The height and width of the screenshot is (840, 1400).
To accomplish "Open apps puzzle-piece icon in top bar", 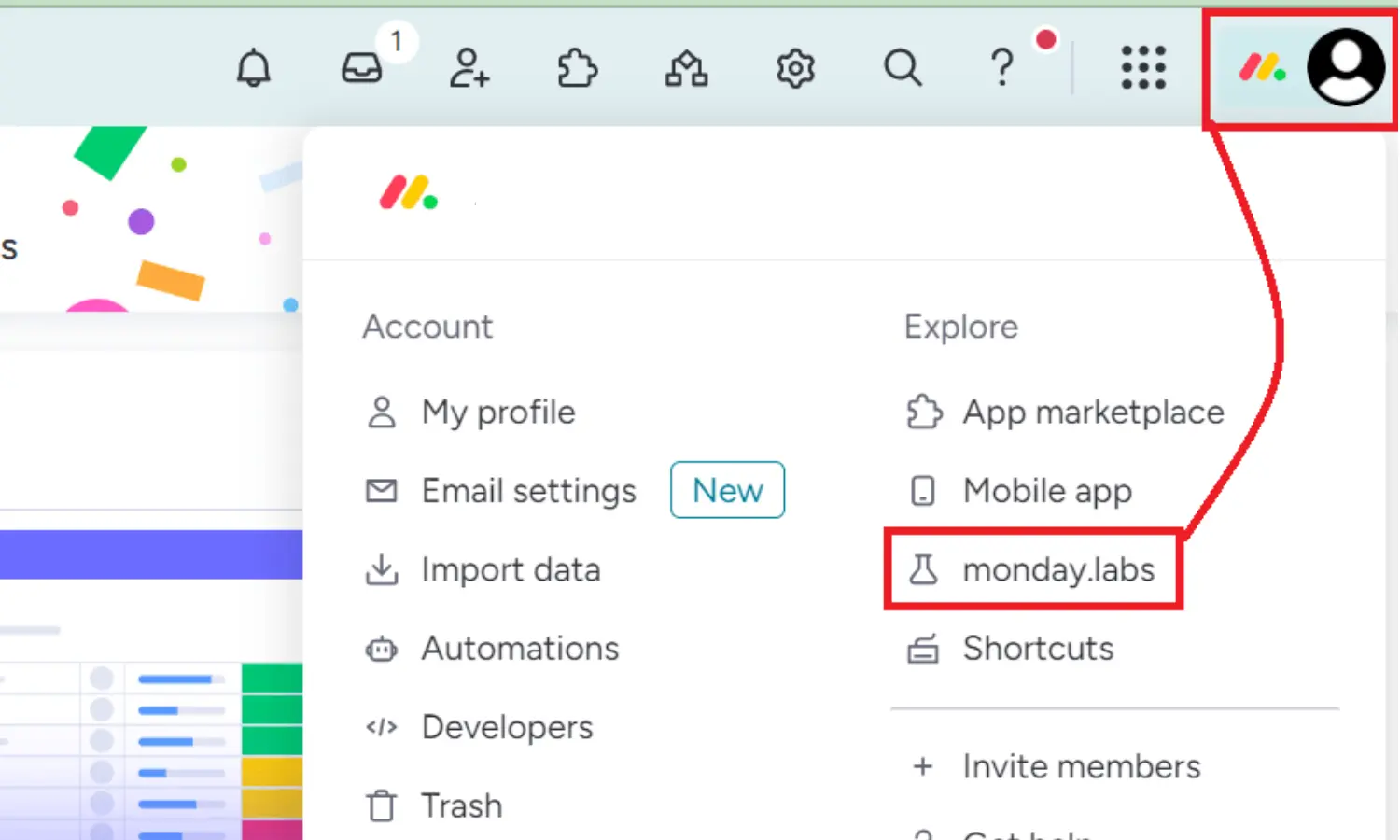I will (x=578, y=68).
